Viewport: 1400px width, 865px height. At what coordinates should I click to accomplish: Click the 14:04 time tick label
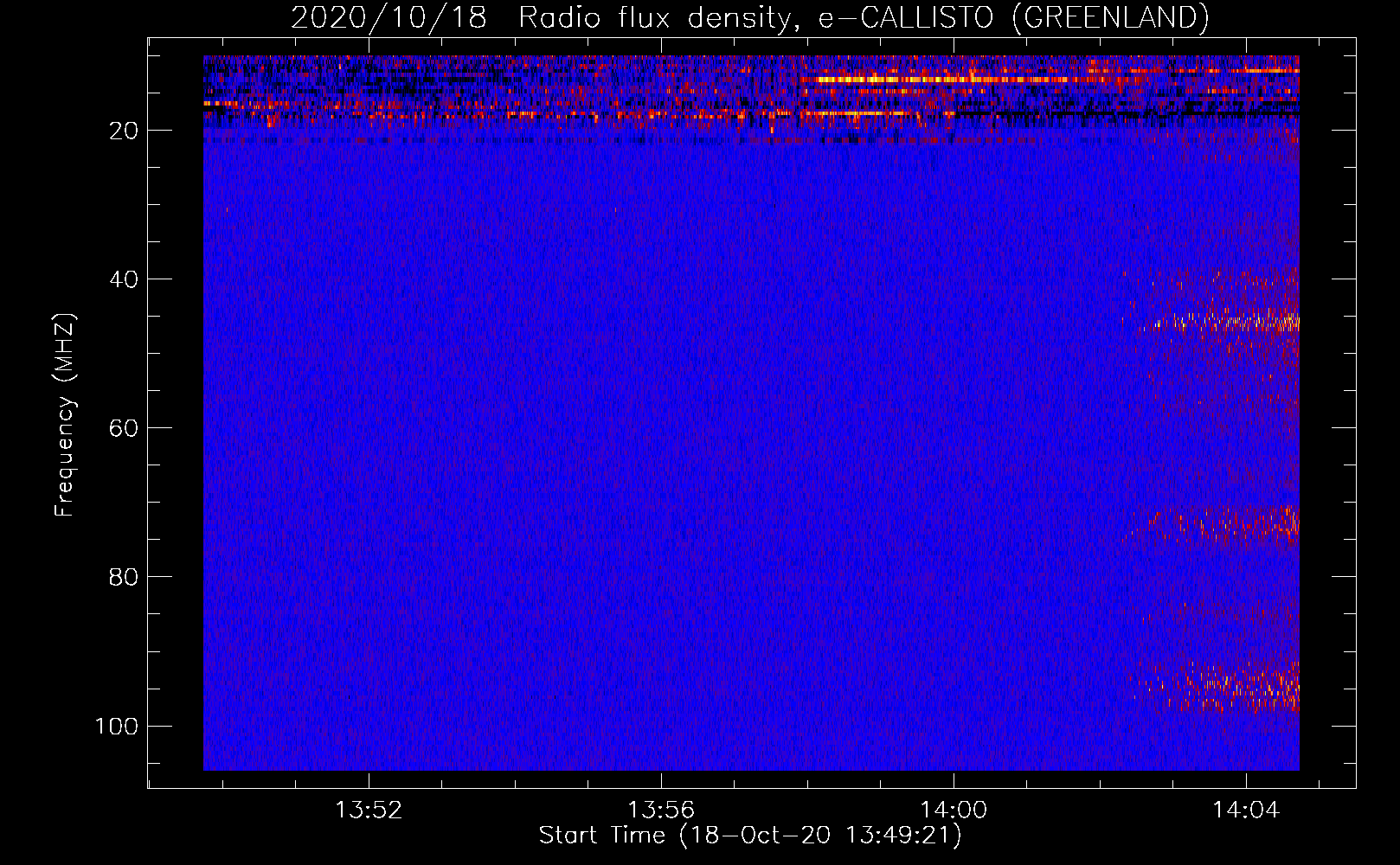click(x=1246, y=811)
